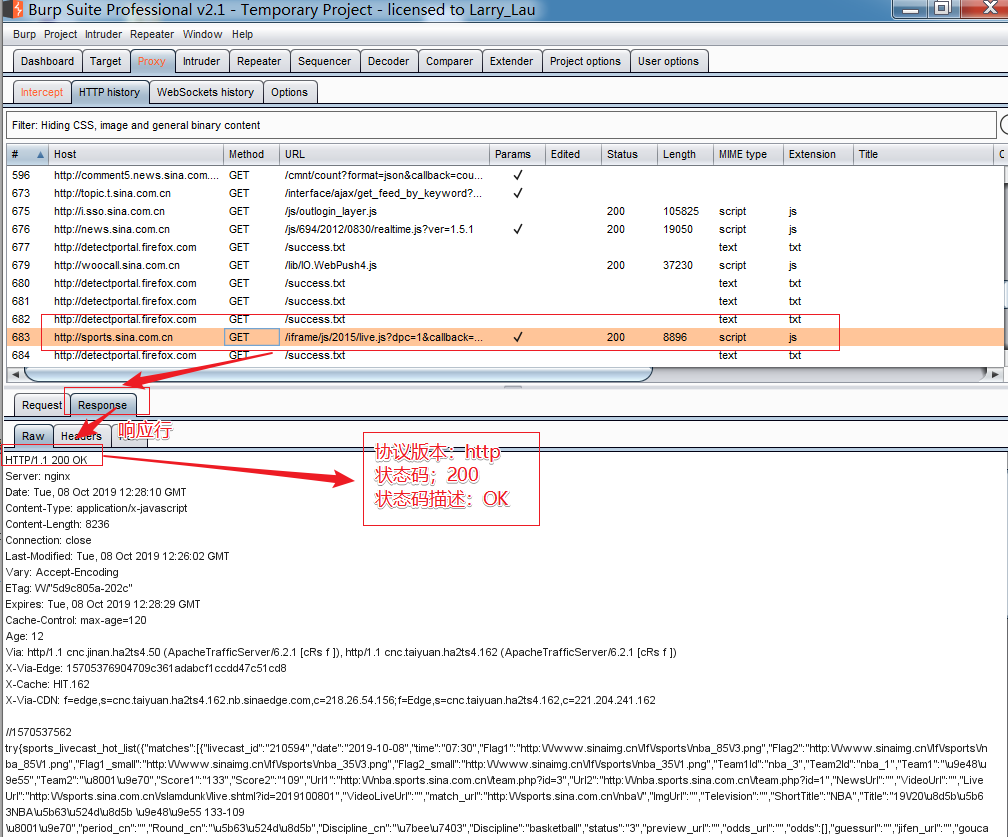This screenshot has height=837, width=1008.
Task: Select request row 676 news.sina.com.cn
Action: pos(505,229)
